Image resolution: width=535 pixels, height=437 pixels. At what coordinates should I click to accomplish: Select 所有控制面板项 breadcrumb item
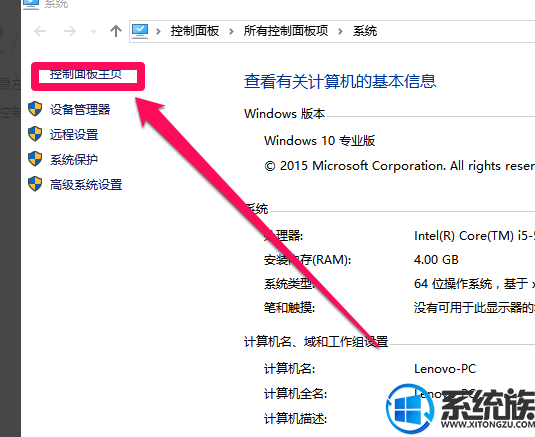click(x=286, y=31)
